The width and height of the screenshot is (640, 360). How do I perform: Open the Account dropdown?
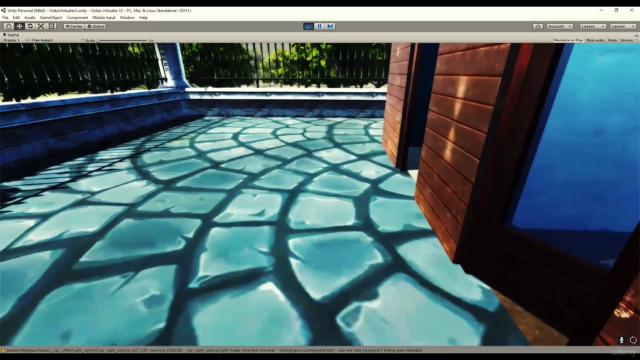(x=560, y=26)
